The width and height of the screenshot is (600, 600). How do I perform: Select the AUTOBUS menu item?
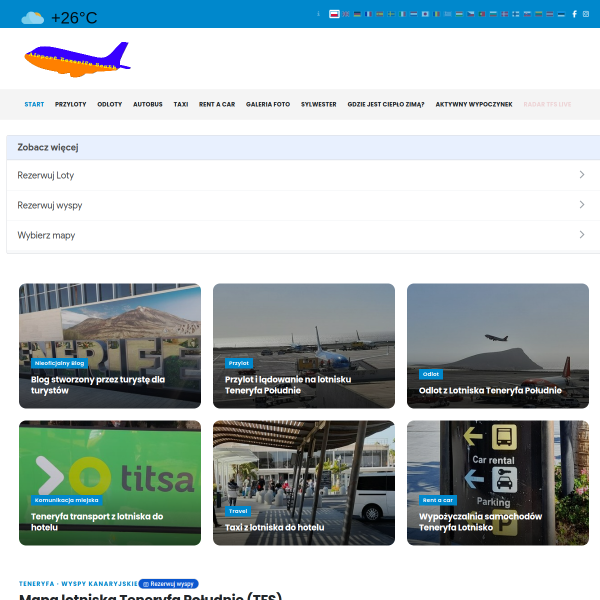click(x=148, y=104)
